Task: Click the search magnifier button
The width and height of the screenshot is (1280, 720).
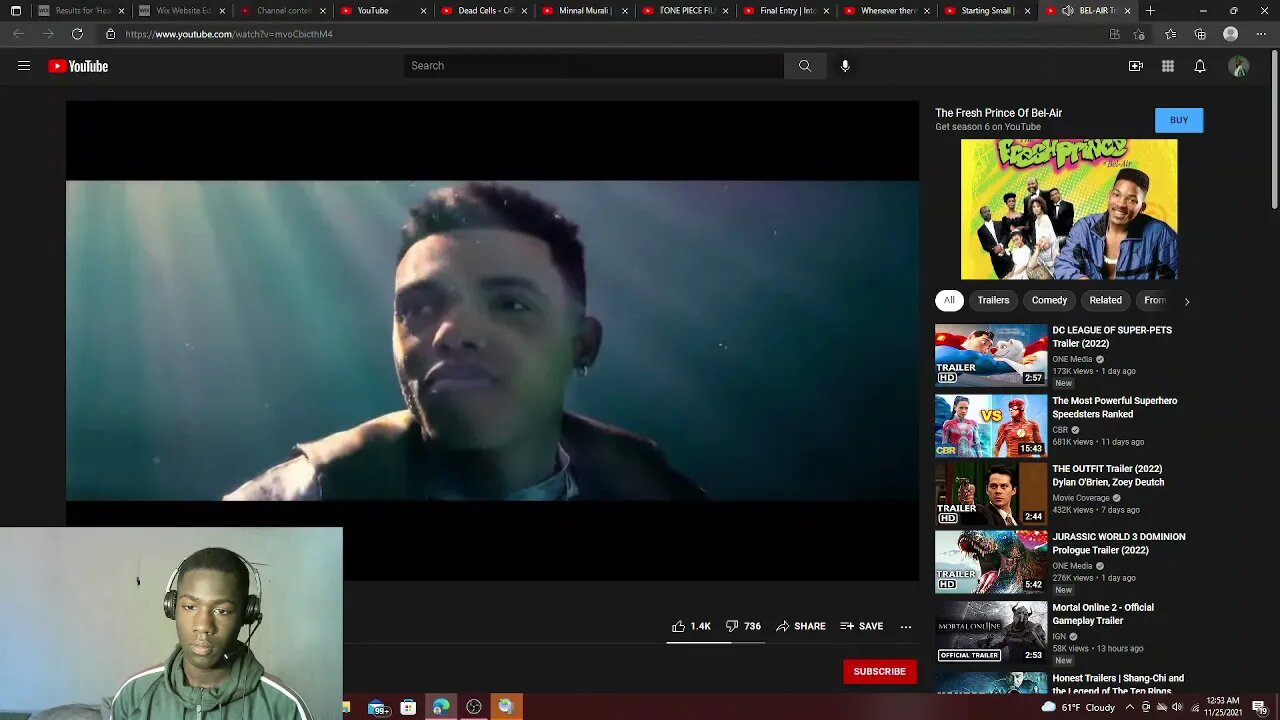Action: tap(804, 66)
